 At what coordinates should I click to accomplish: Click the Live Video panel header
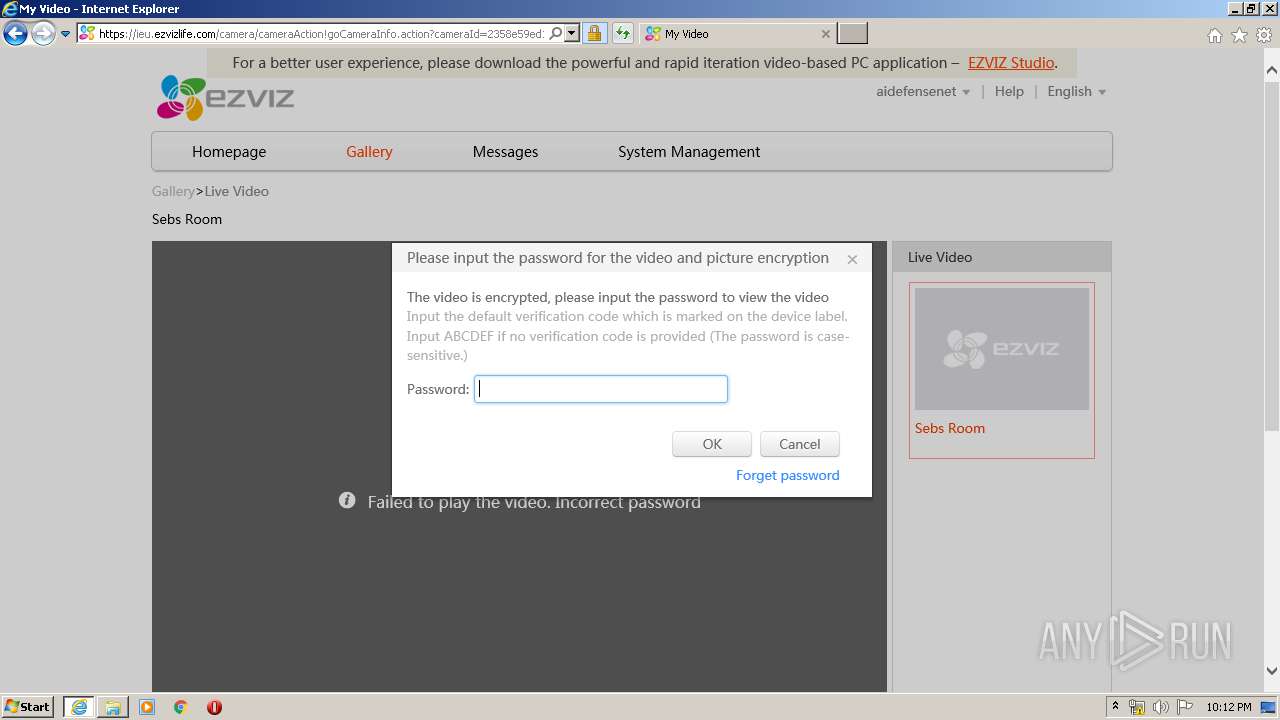1002,257
